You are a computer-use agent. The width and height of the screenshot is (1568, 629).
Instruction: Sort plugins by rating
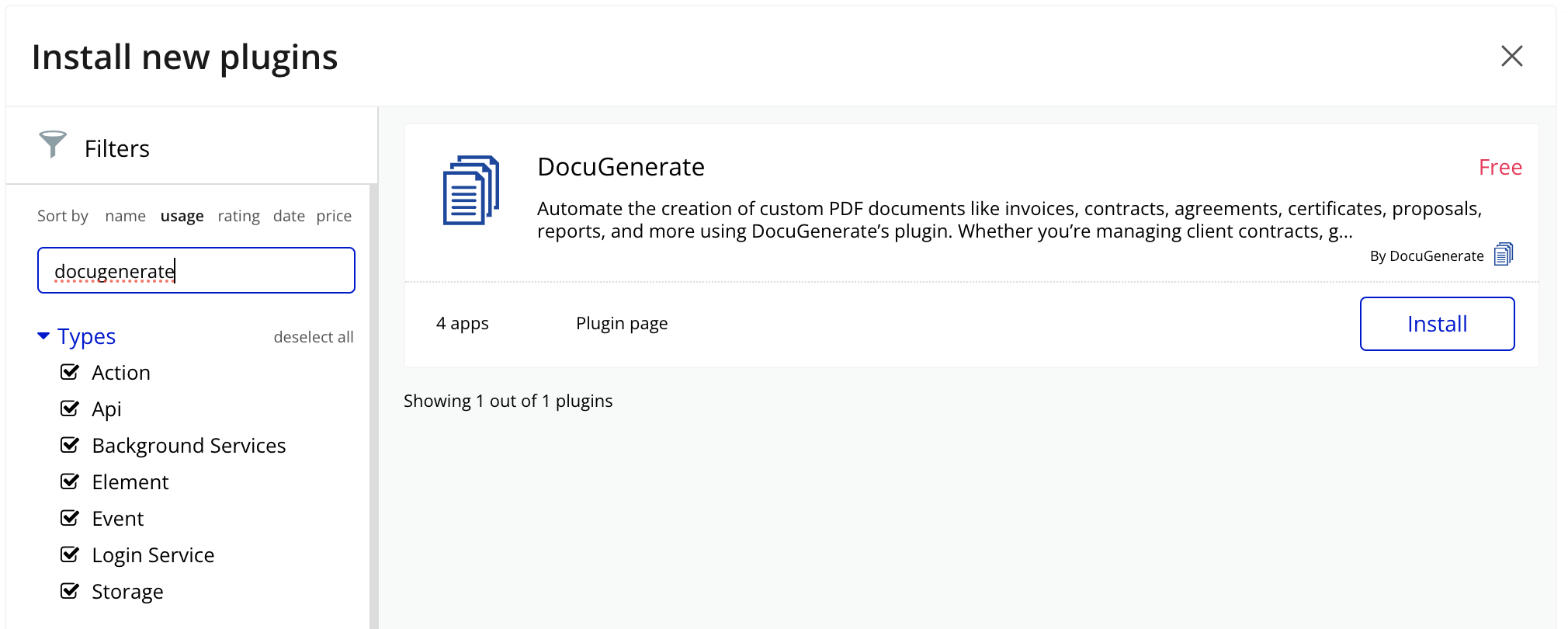[x=238, y=216]
